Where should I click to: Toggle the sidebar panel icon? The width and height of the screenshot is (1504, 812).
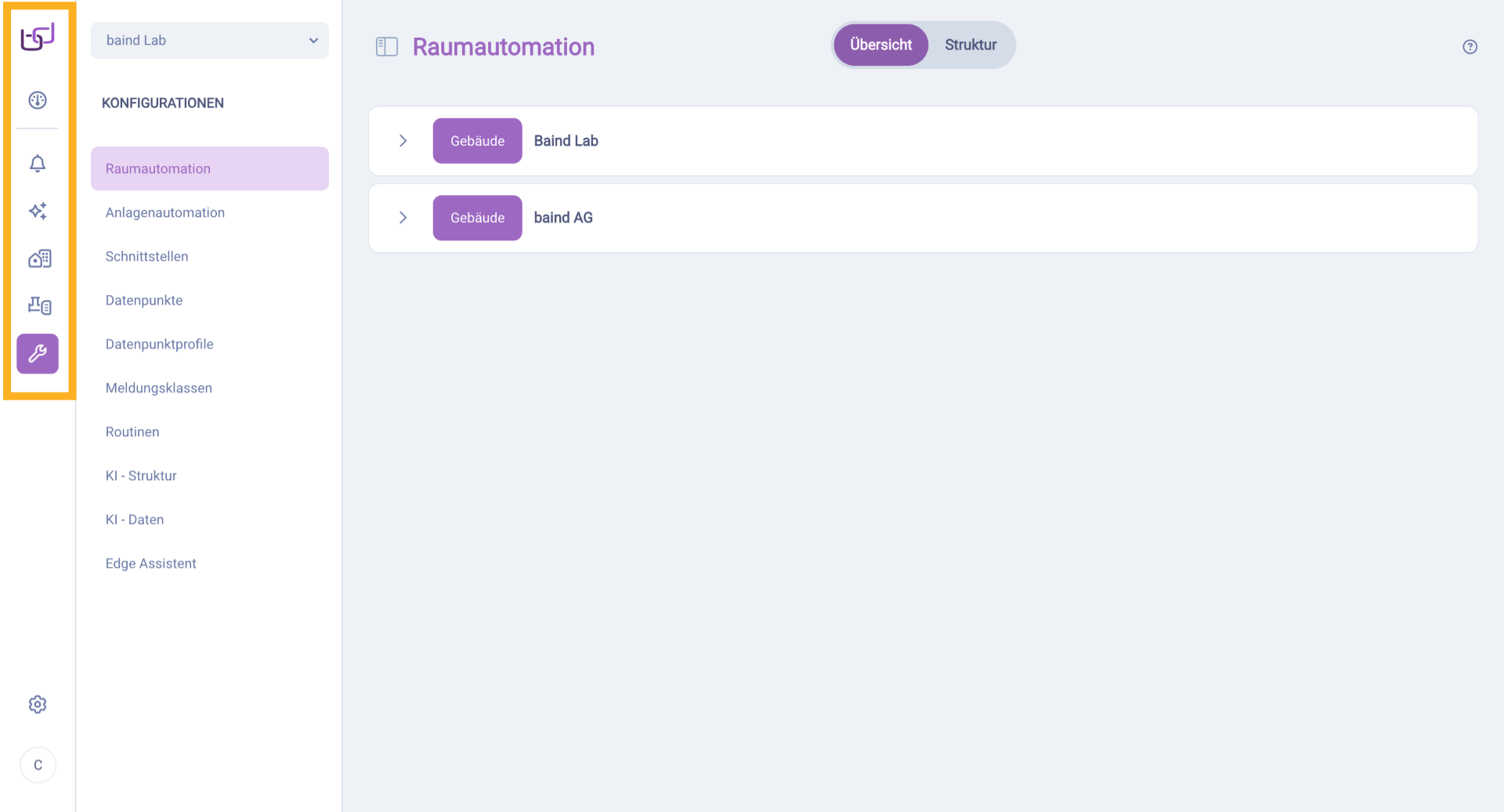point(387,47)
